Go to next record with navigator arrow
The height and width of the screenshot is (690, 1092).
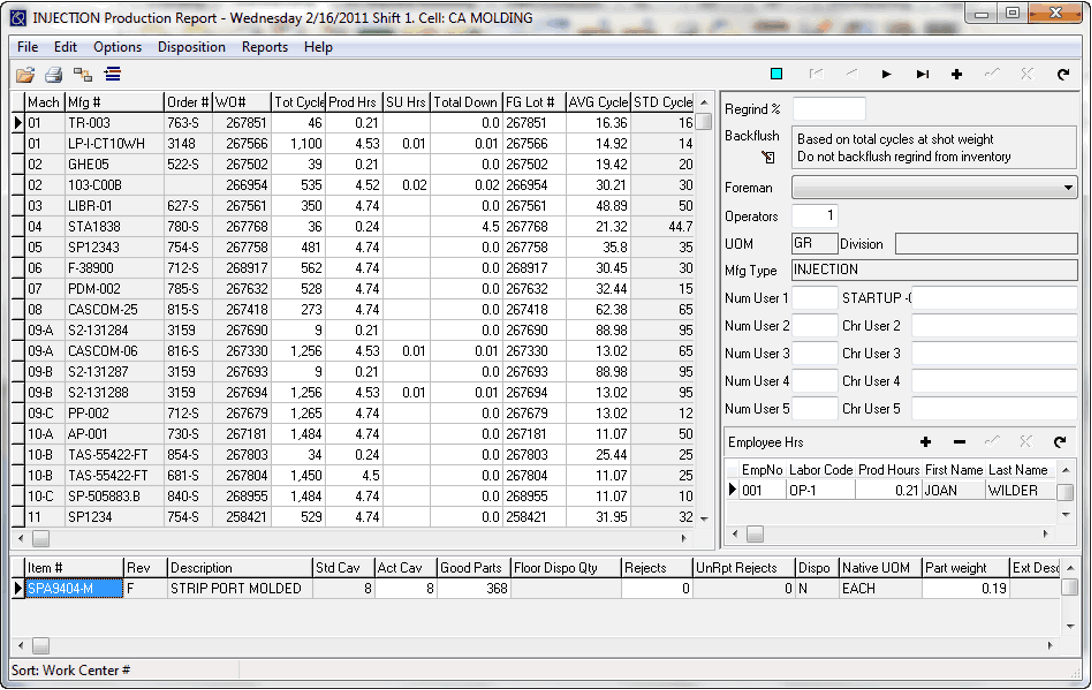(x=887, y=74)
